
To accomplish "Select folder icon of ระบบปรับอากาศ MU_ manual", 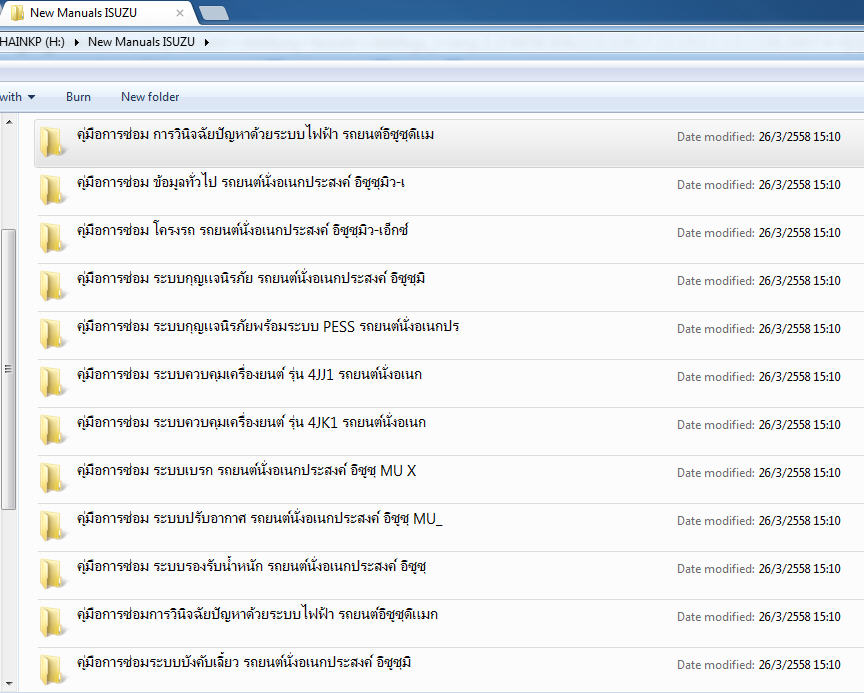I will click(x=52, y=526).
